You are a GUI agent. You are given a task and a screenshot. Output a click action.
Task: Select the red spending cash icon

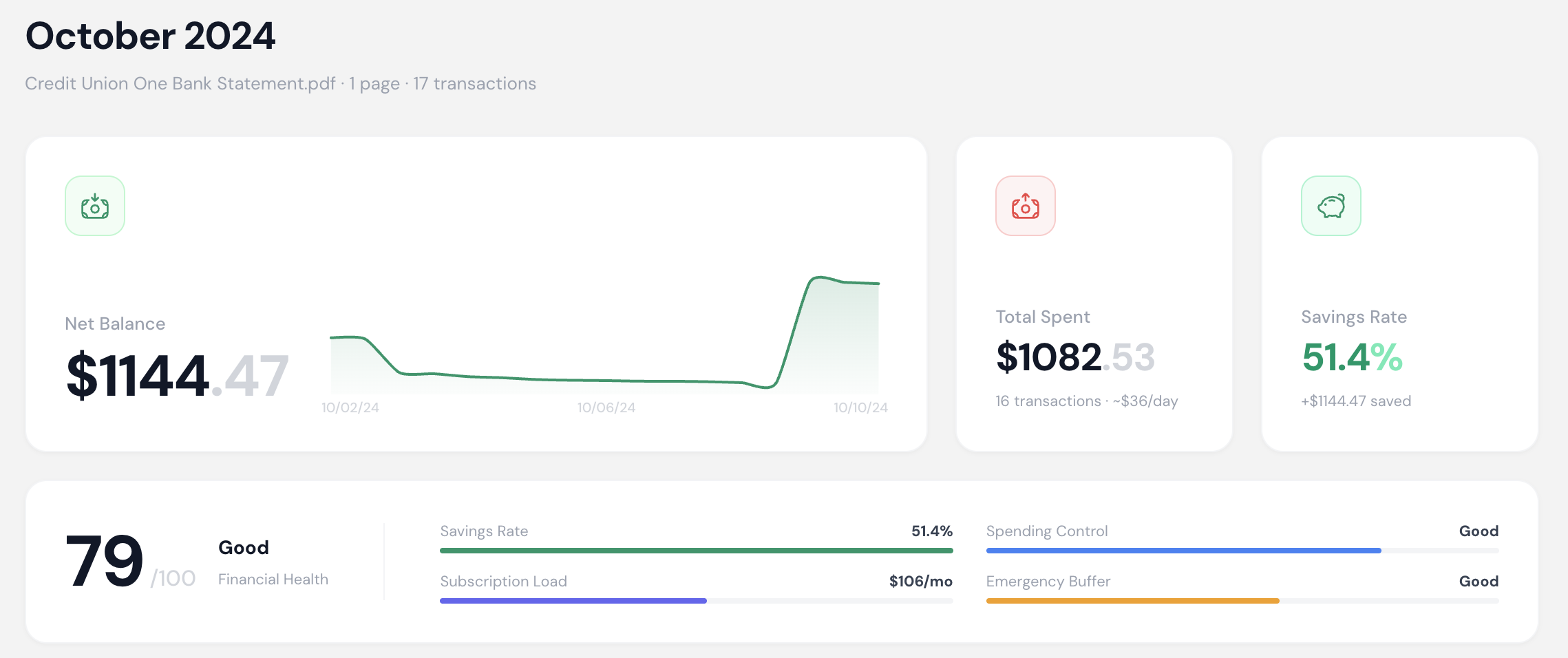(1024, 205)
